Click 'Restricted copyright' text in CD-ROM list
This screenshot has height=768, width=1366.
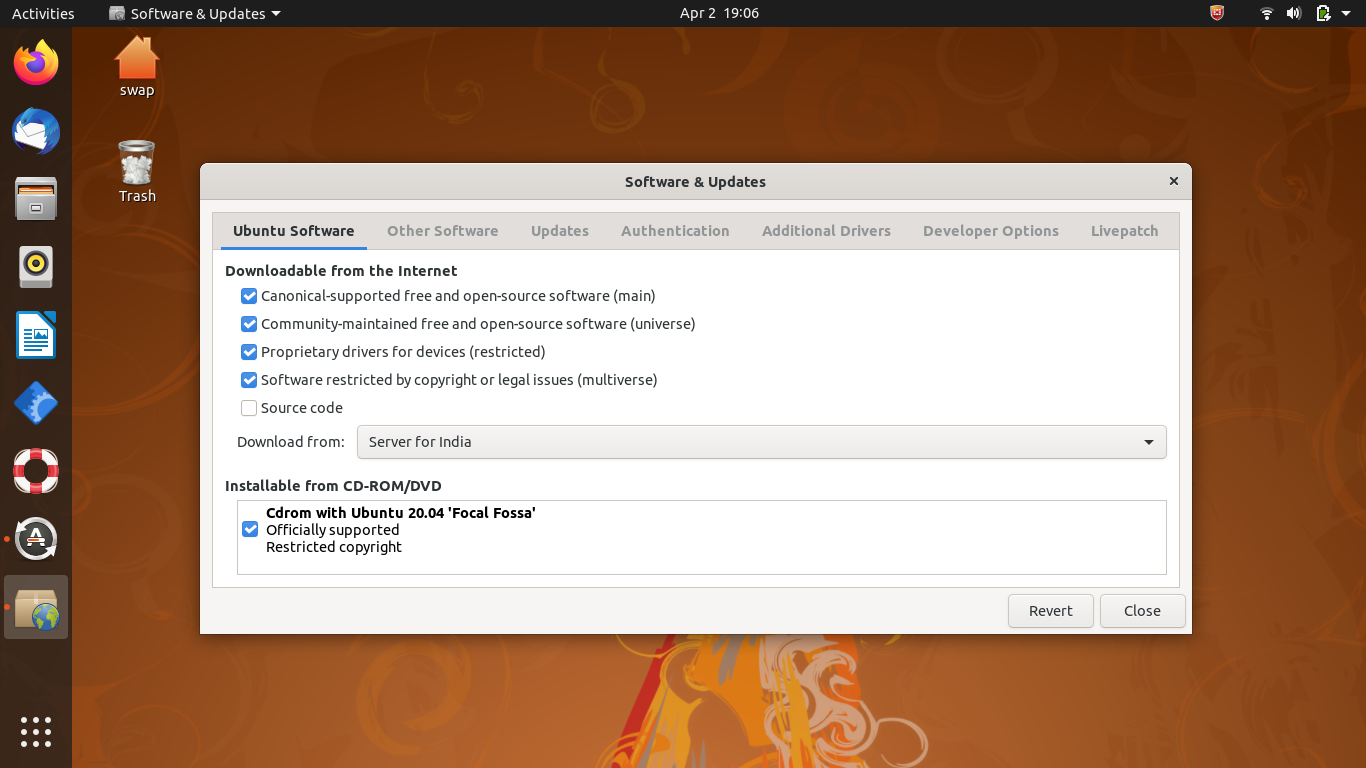[334, 547]
